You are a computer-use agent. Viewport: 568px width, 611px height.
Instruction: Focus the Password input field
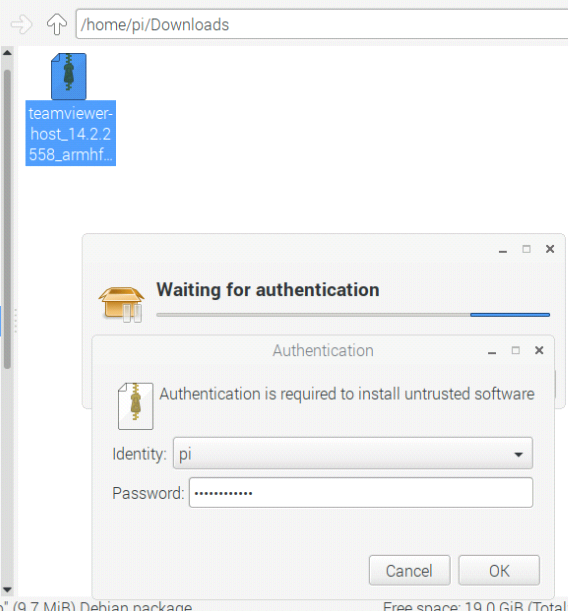(x=361, y=493)
